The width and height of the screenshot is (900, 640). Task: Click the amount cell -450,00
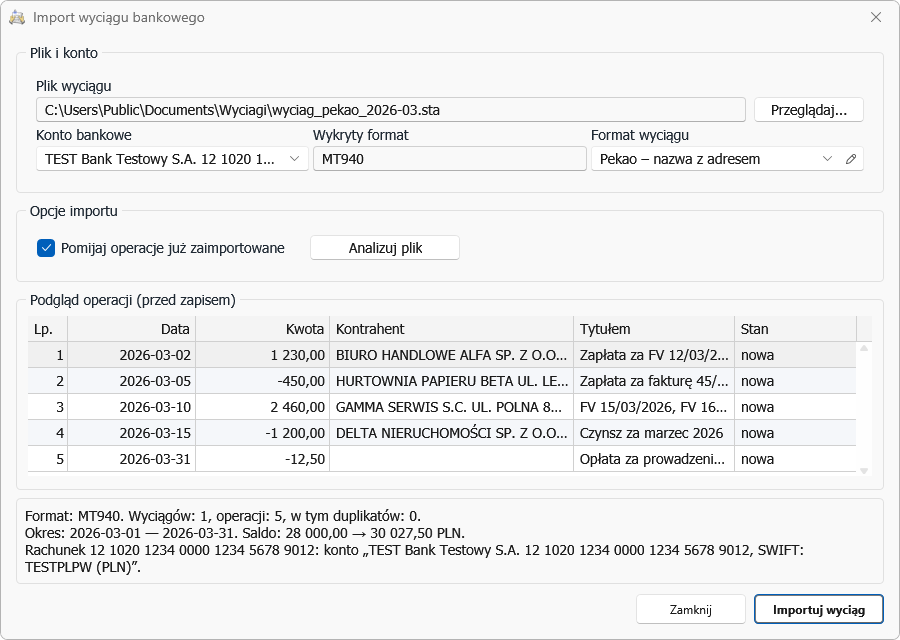pyautogui.click(x=263, y=381)
